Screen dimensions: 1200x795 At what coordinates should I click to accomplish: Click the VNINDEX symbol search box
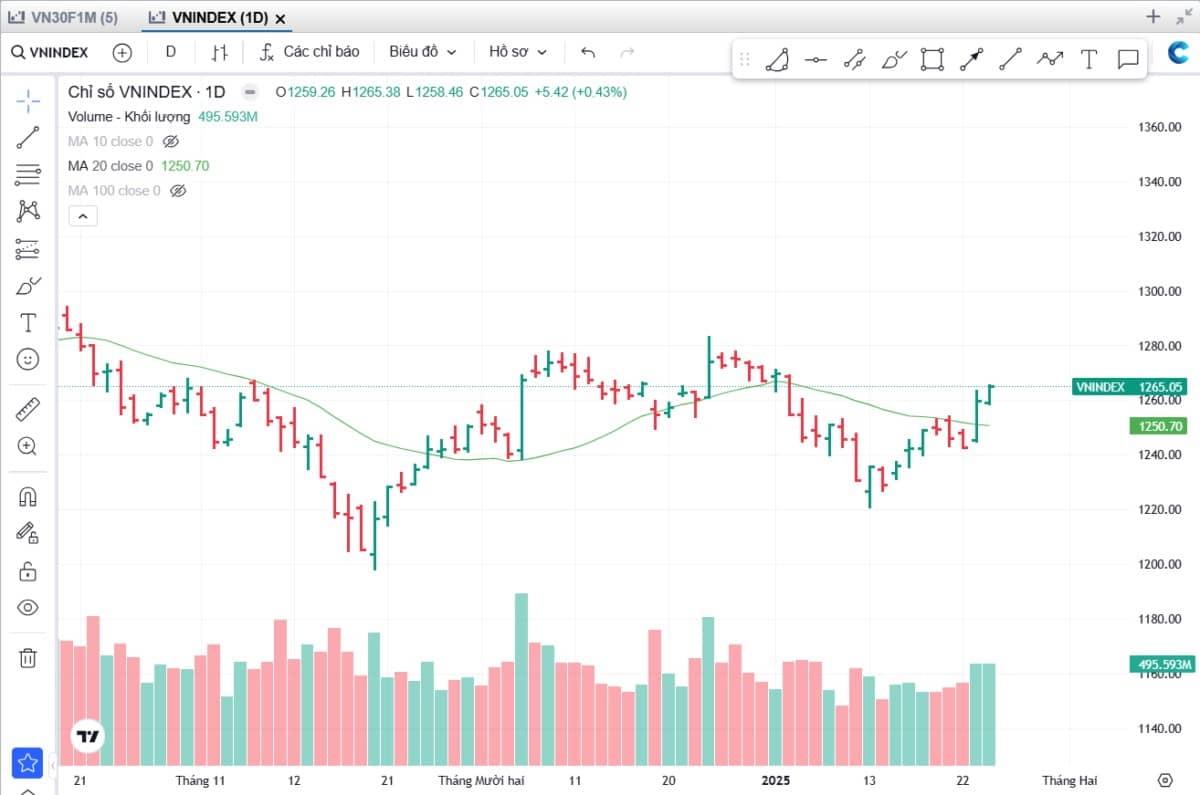point(51,52)
